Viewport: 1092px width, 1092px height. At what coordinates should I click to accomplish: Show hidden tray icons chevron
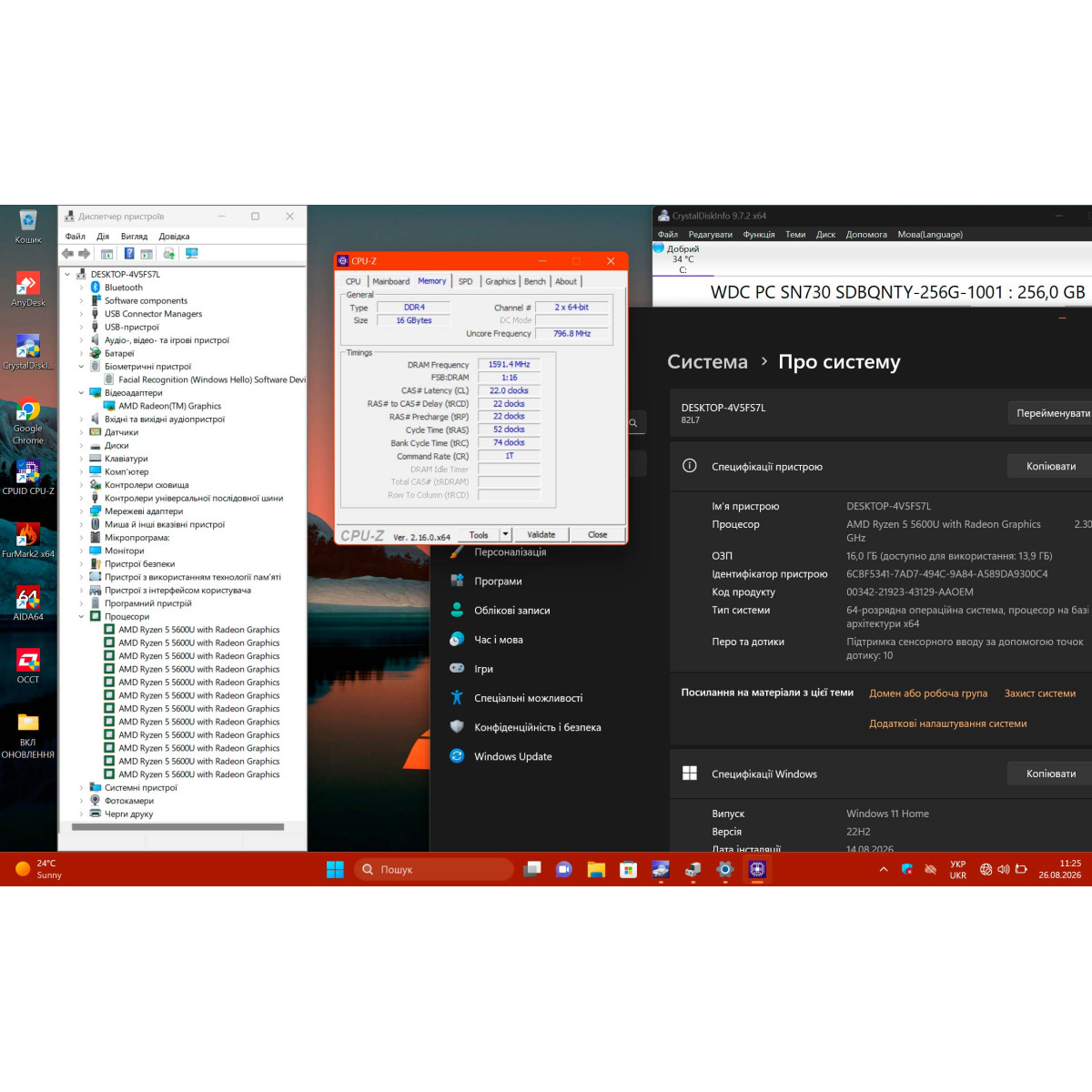pyautogui.click(x=883, y=869)
